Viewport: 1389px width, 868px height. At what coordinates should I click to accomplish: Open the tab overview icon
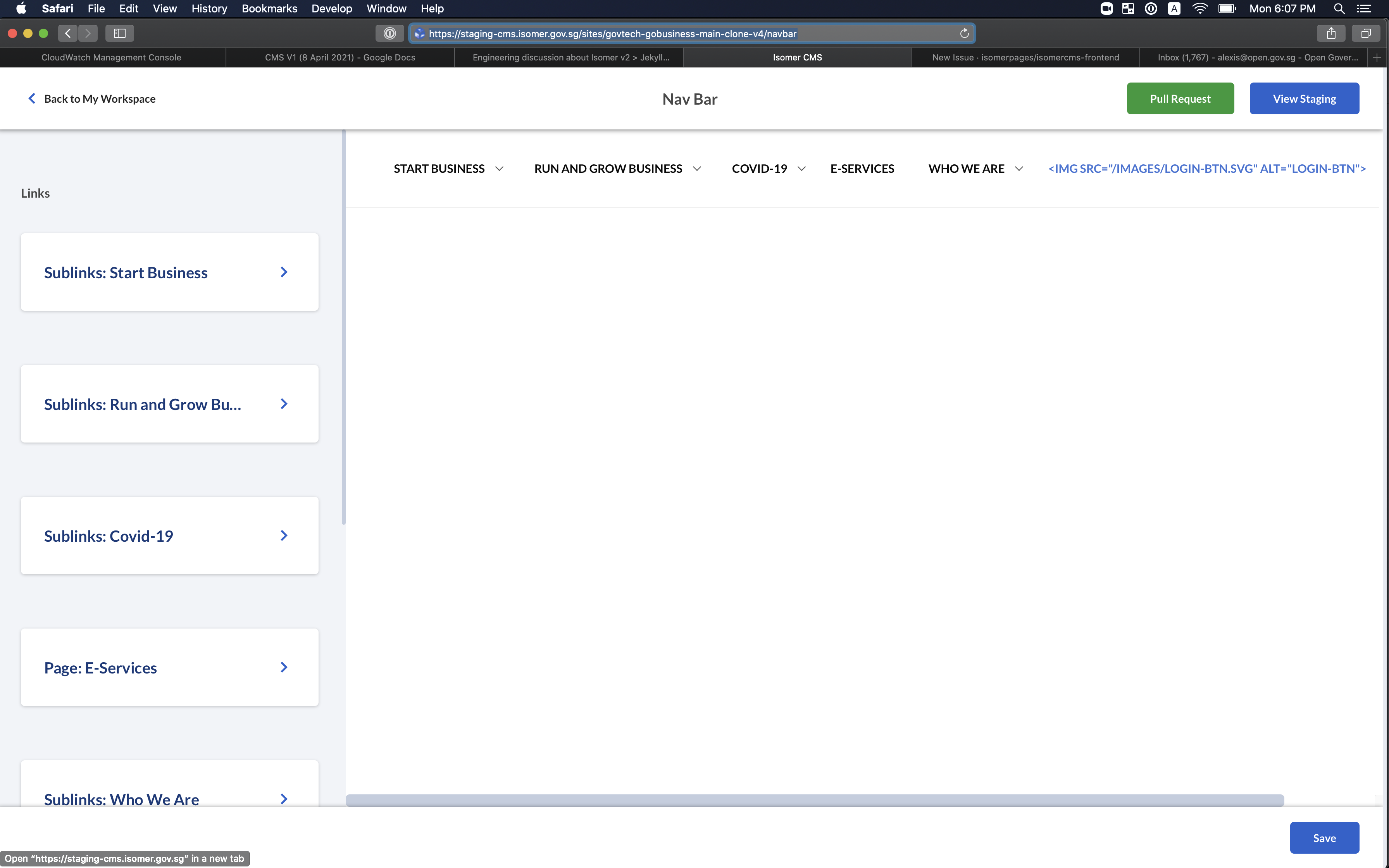[1365, 33]
